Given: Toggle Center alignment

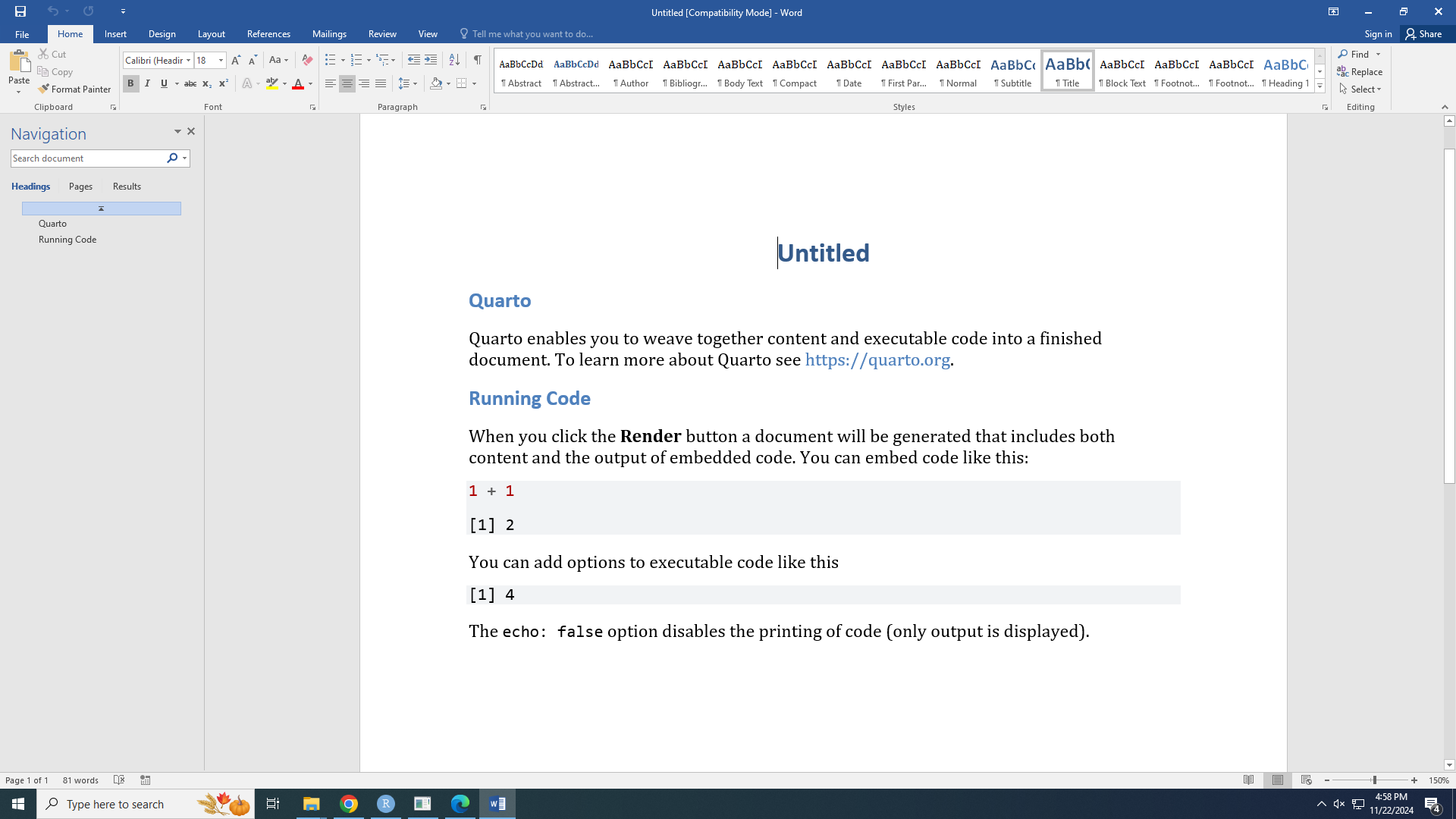Looking at the screenshot, I should coord(347,83).
